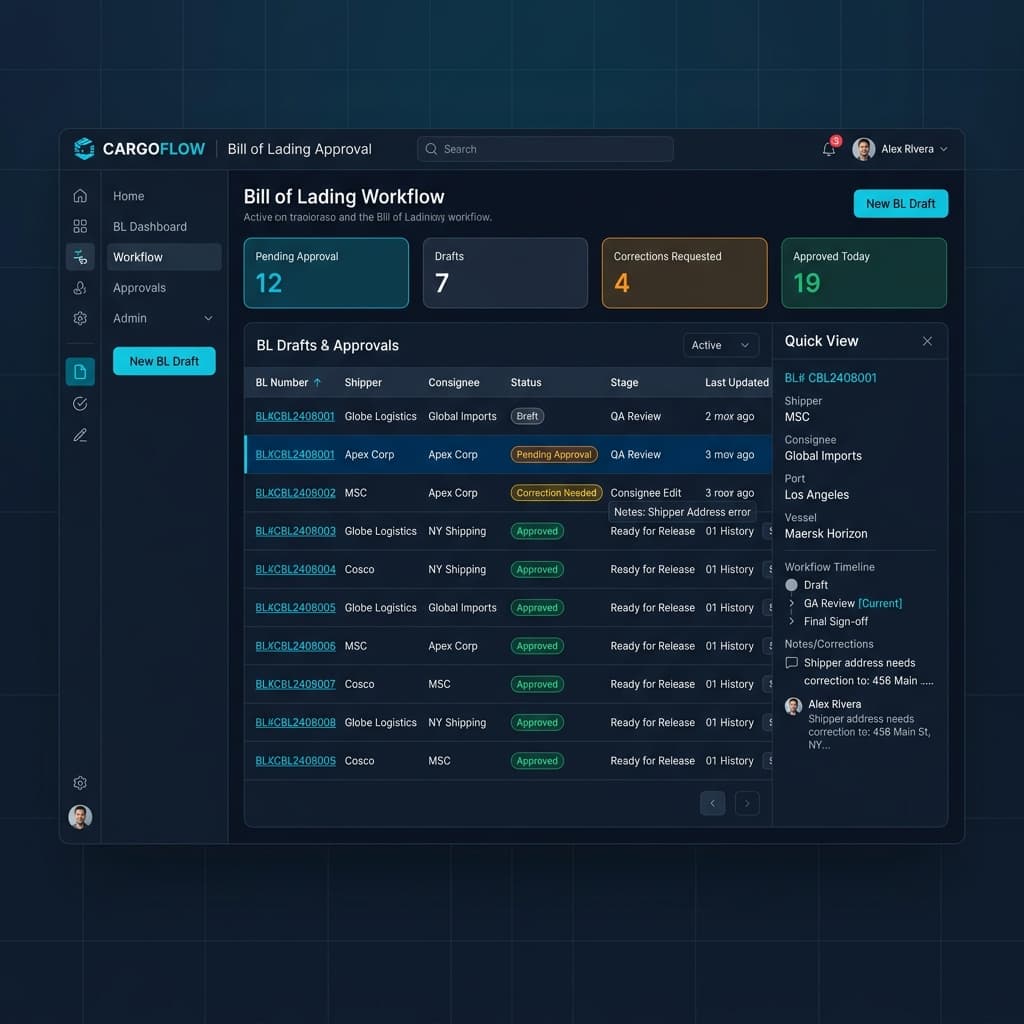Click the BL Dashboard grid icon
1024x1024 pixels.
[x=80, y=226]
